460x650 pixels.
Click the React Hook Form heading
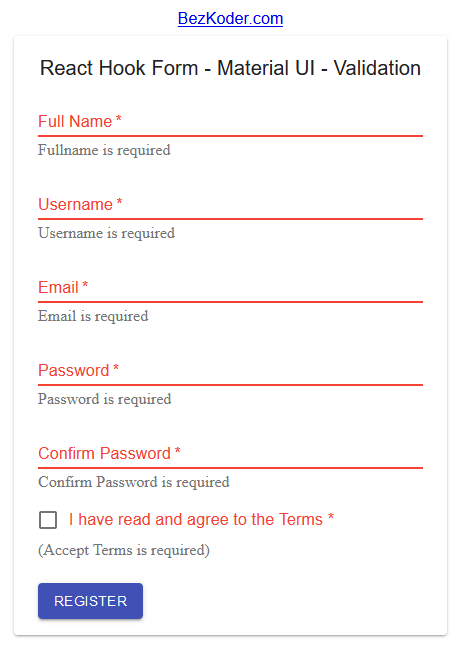pyautogui.click(x=230, y=68)
